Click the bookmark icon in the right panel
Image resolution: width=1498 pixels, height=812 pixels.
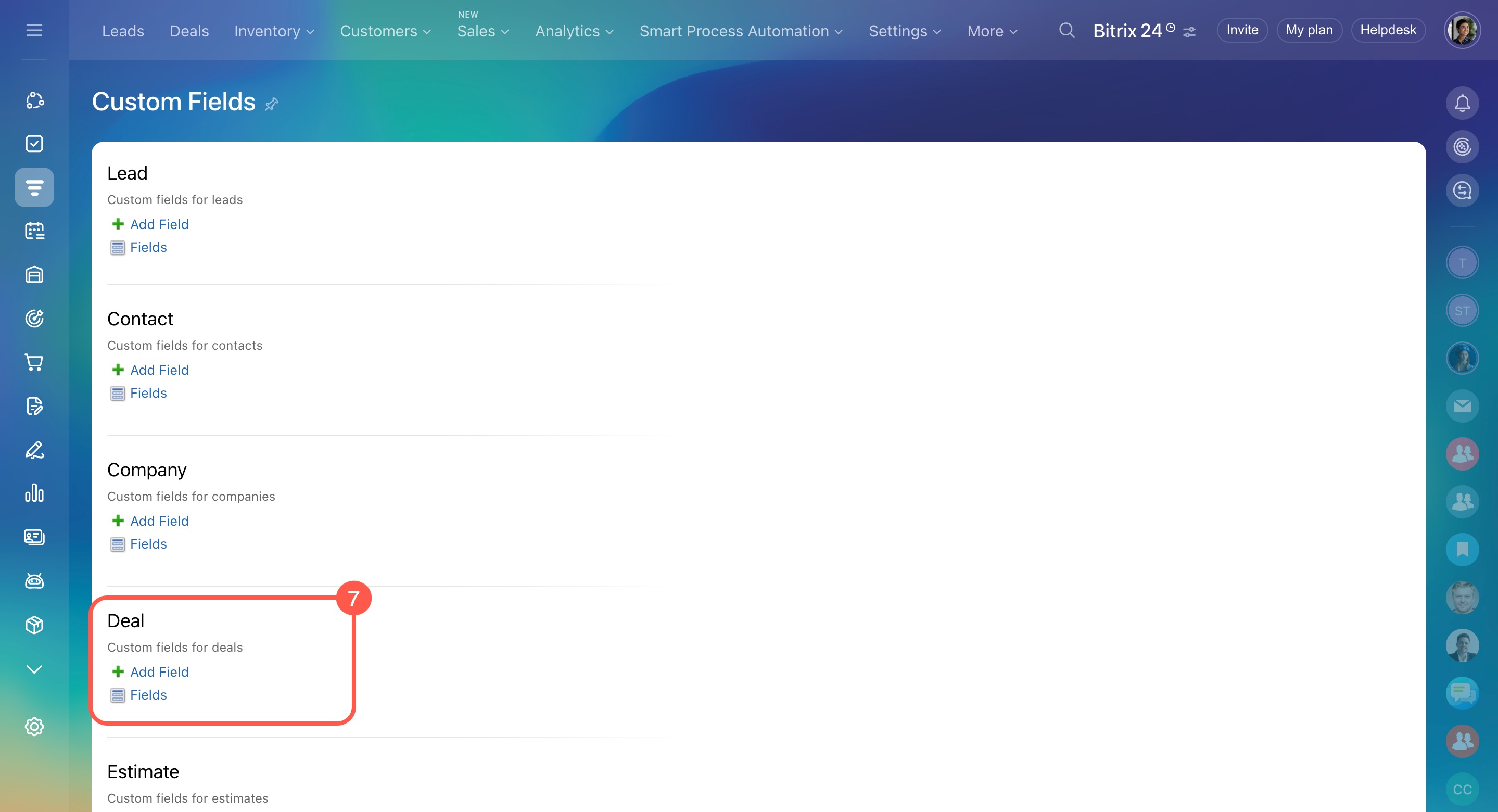click(1462, 549)
